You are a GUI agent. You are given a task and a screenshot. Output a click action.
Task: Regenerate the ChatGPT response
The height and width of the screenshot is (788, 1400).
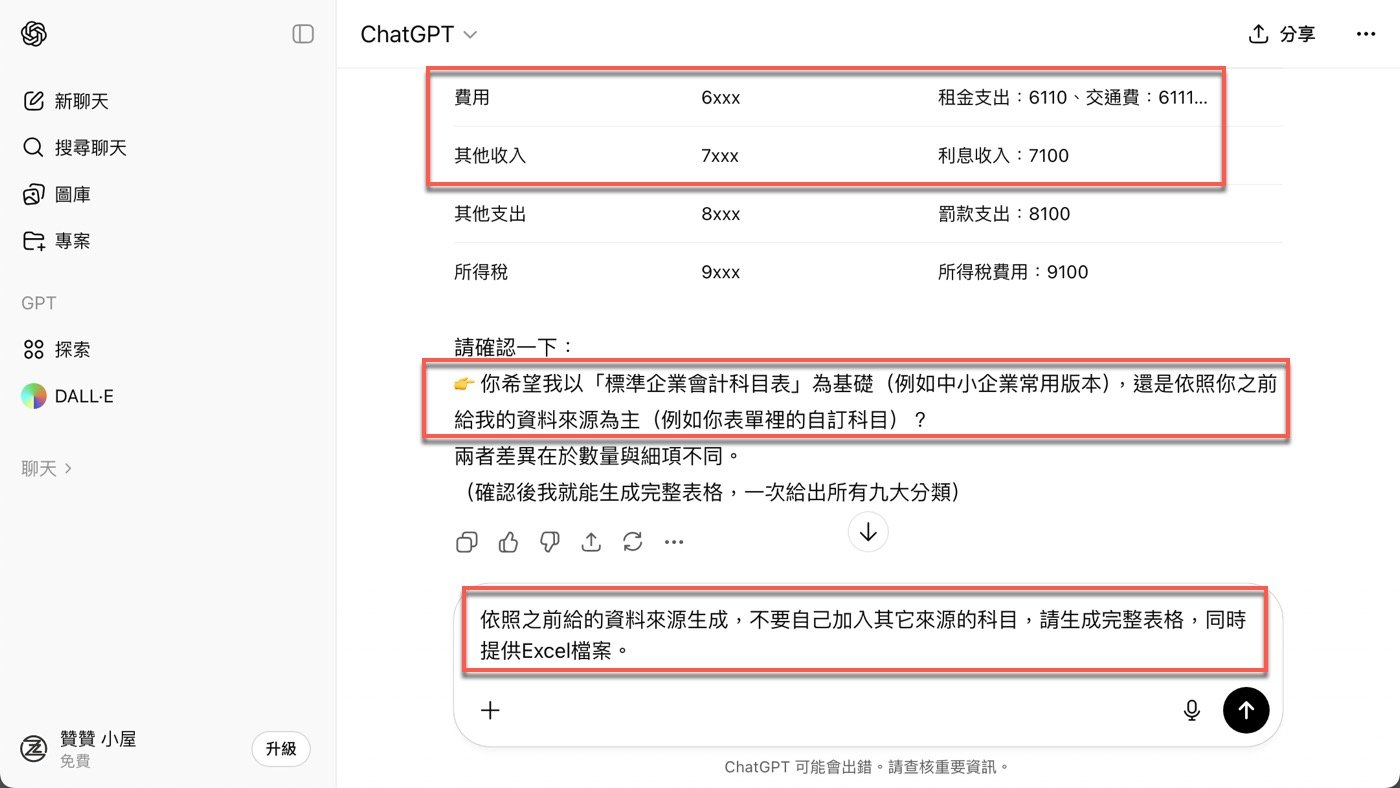(x=632, y=541)
